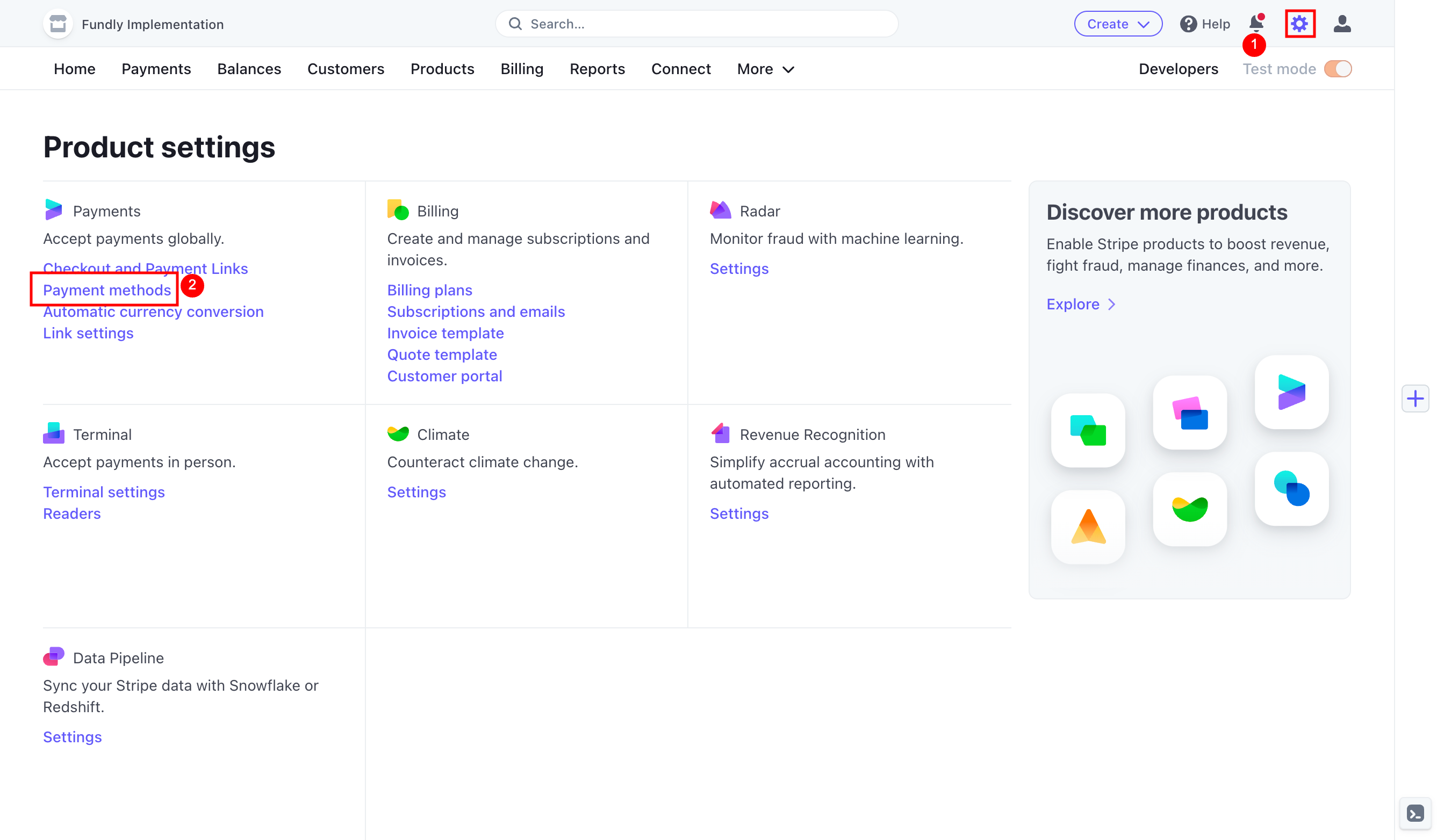The height and width of the screenshot is (840, 1437).
Task: Open the Balances tab
Action: [249, 69]
